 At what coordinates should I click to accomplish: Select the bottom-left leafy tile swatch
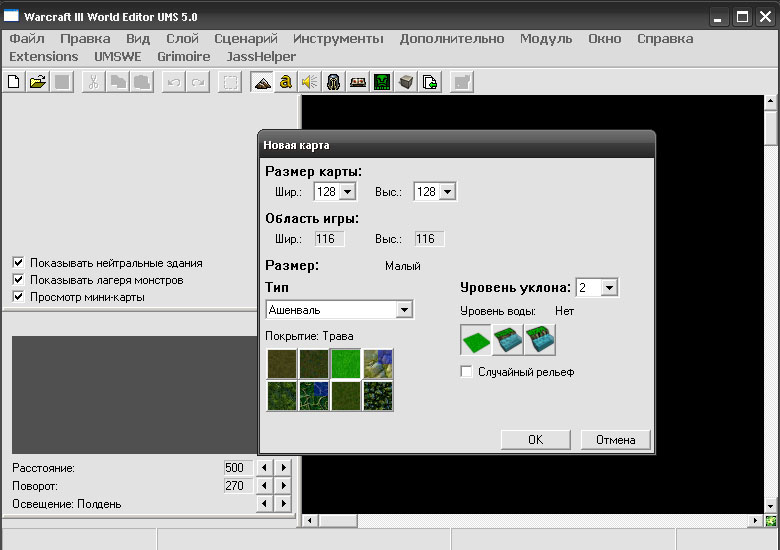coord(282,396)
